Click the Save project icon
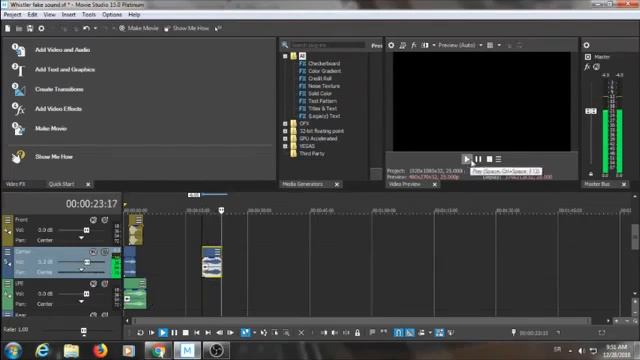Viewport: 640px width, 360px height. tap(30, 29)
